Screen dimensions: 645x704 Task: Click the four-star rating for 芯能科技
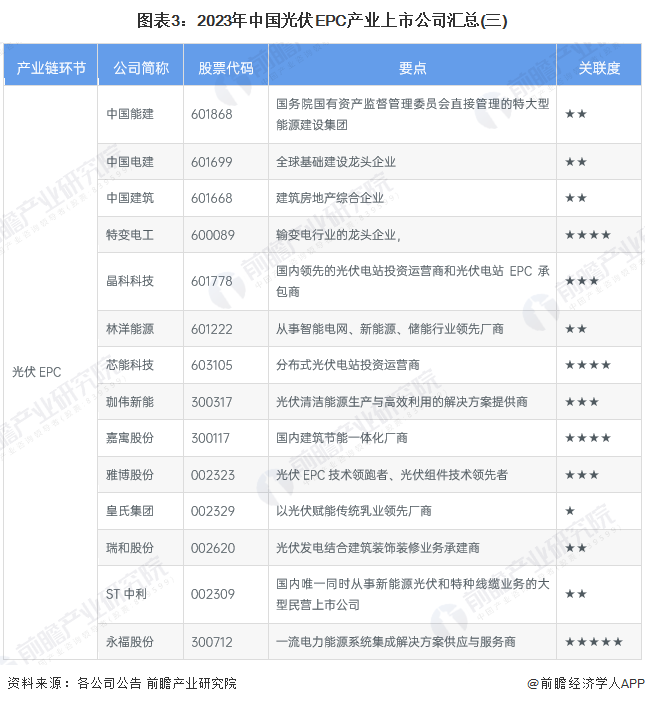(588, 365)
